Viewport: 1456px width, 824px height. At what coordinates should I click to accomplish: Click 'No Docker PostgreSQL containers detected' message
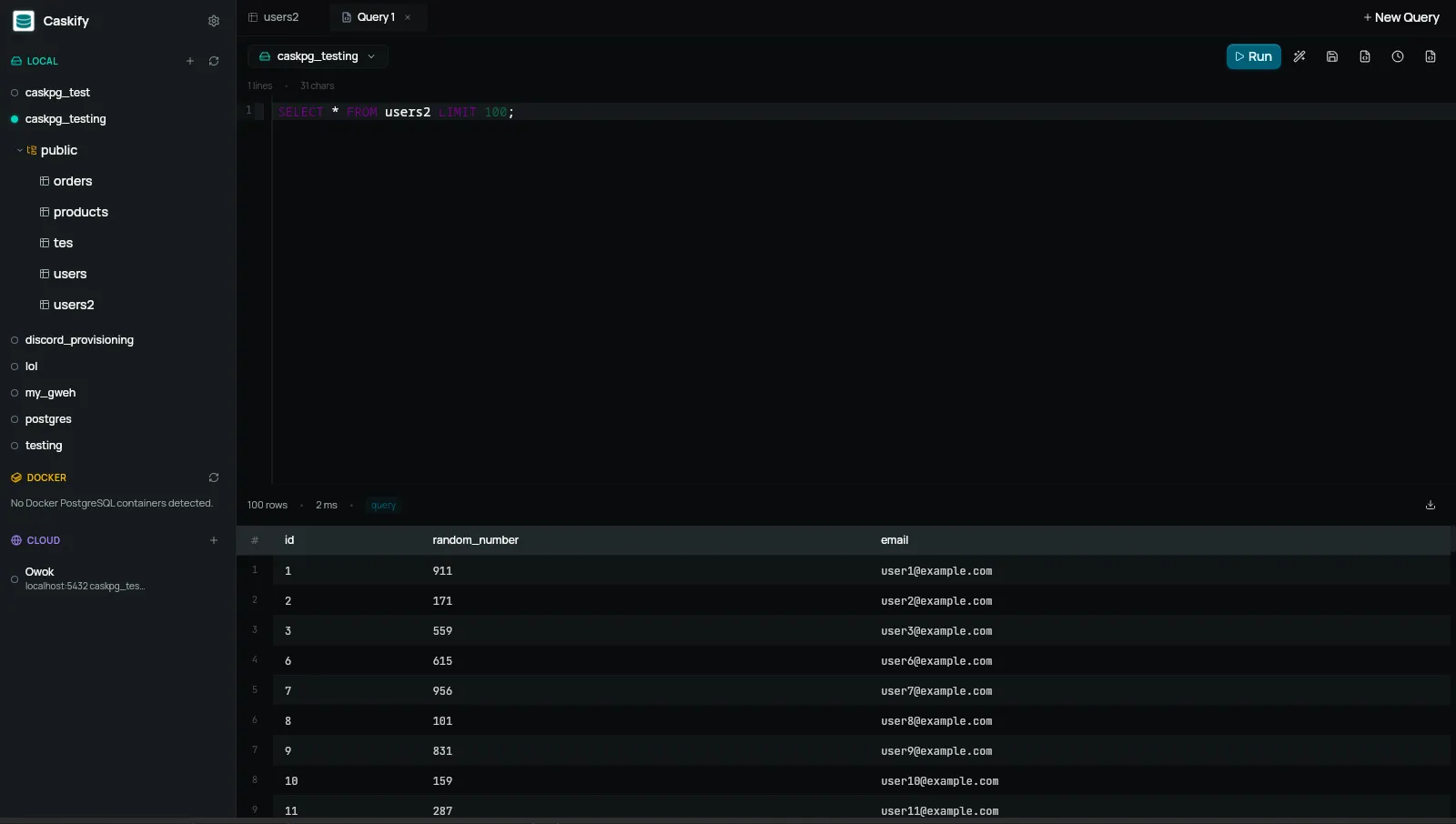point(111,503)
